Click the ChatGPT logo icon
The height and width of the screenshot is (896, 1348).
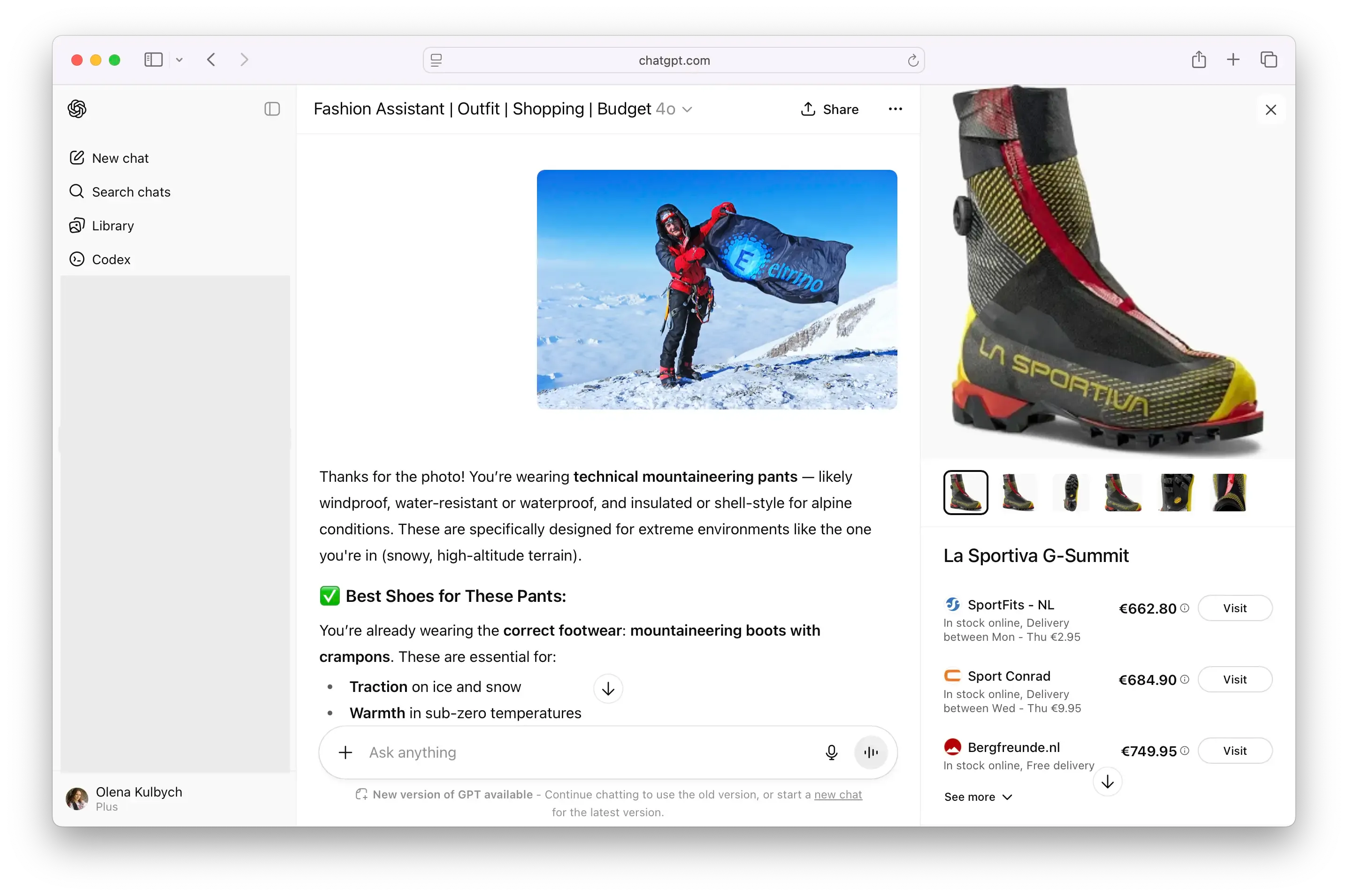(77, 108)
